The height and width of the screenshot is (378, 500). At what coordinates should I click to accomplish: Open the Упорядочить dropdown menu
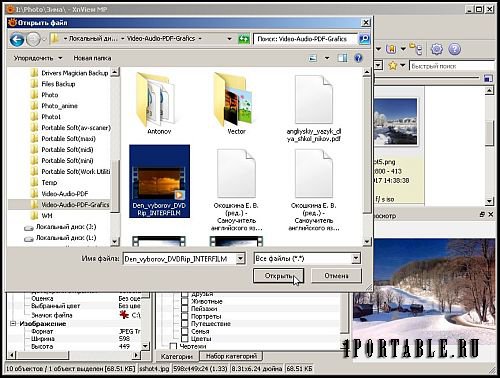(38, 58)
